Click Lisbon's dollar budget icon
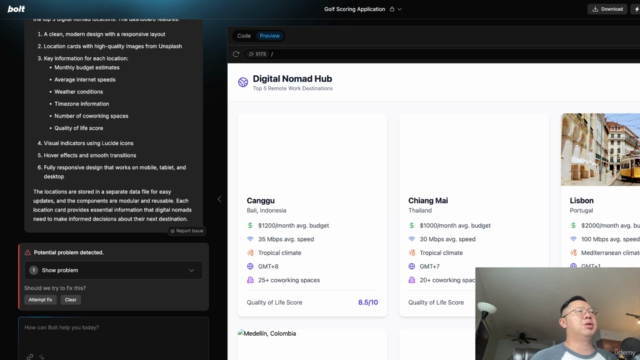The image size is (640, 360). [x=573, y=225]
